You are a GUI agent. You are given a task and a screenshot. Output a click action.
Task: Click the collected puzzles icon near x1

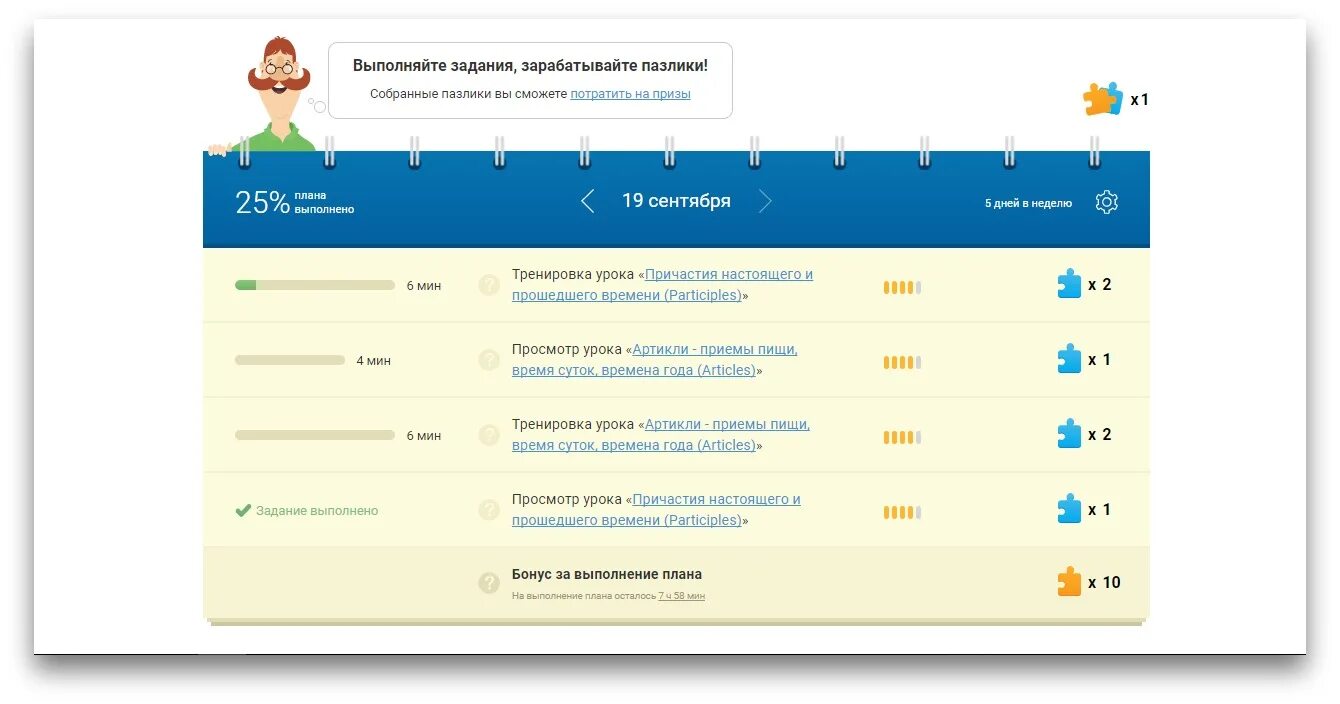coord(1103,99)
